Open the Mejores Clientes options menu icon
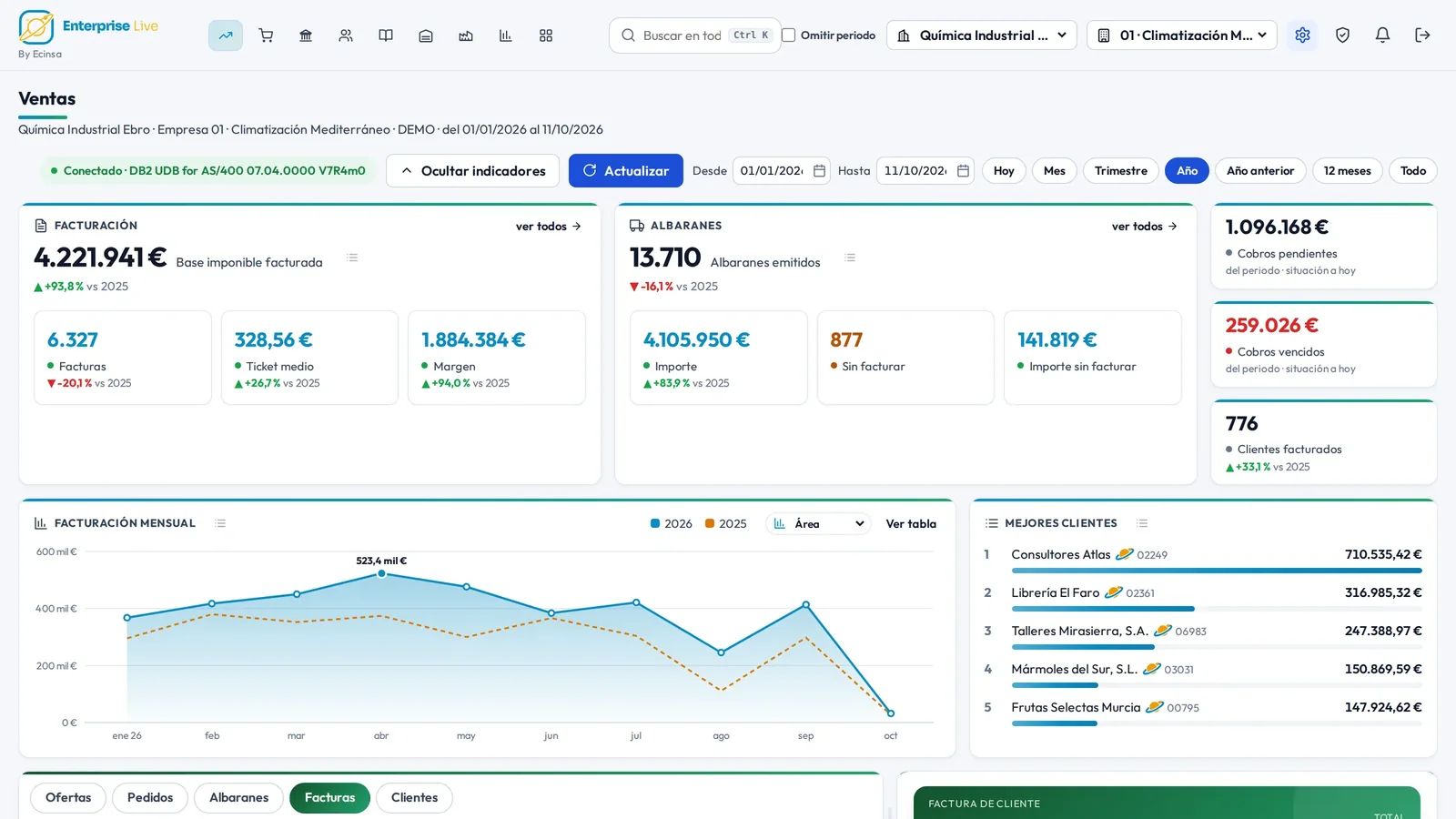 pos(1142,523)
